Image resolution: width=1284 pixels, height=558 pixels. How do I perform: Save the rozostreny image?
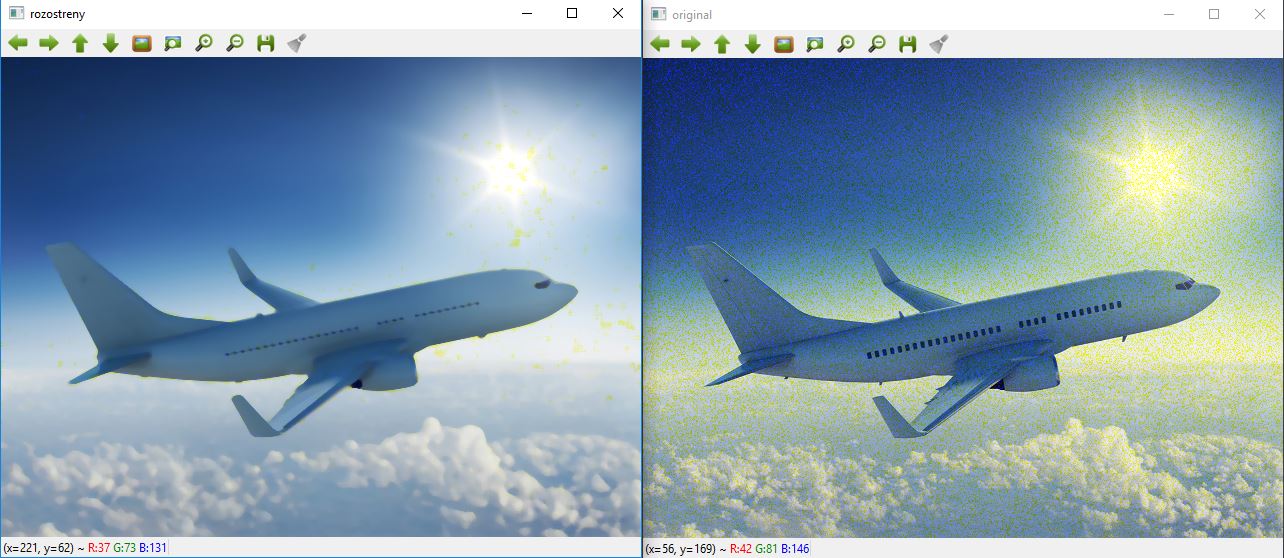coord(265,43)
